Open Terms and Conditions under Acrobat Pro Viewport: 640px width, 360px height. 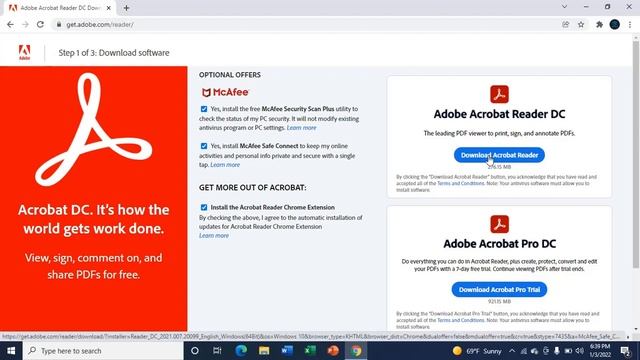[460, 320]
